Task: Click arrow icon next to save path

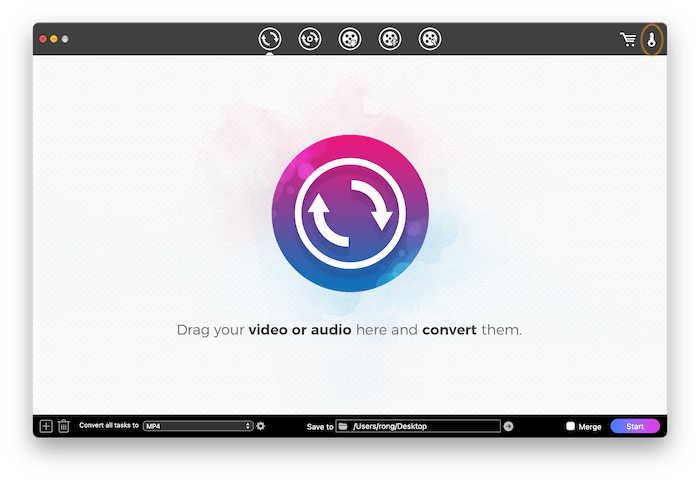Action: coord(508,426)
